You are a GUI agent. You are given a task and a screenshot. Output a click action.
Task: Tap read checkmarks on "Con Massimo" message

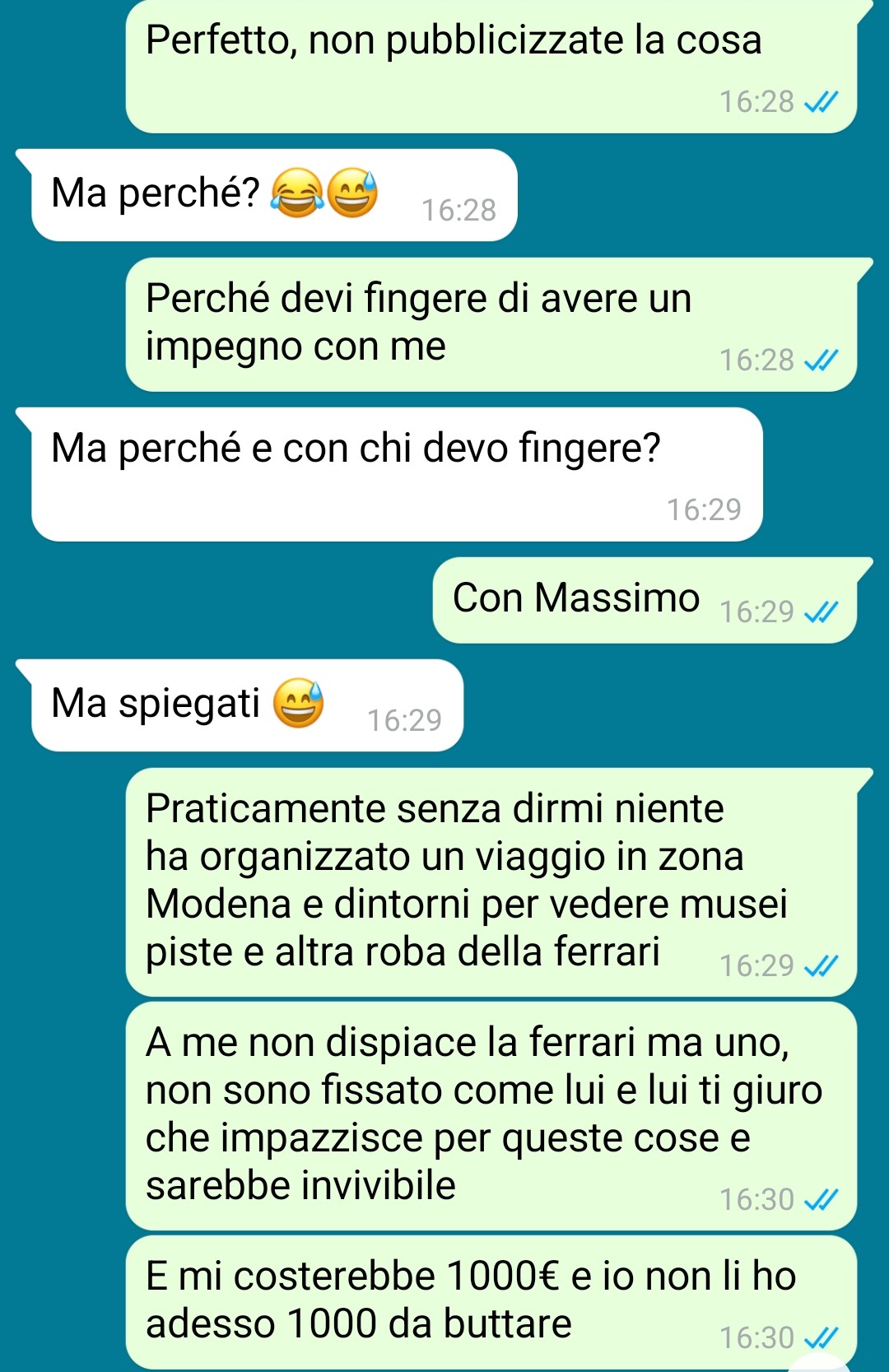[821, 612]
